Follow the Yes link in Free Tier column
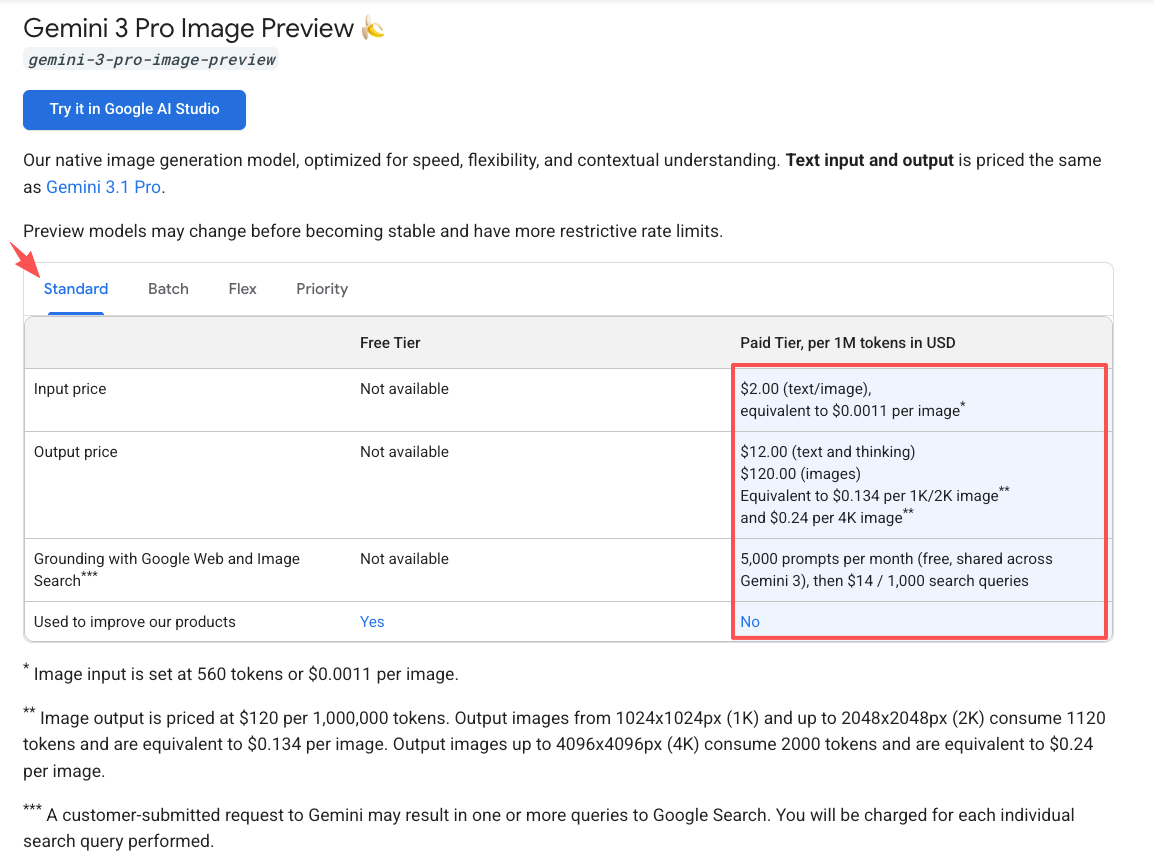The height and width of the screenshot is (860, 1154). pos(372,622)
